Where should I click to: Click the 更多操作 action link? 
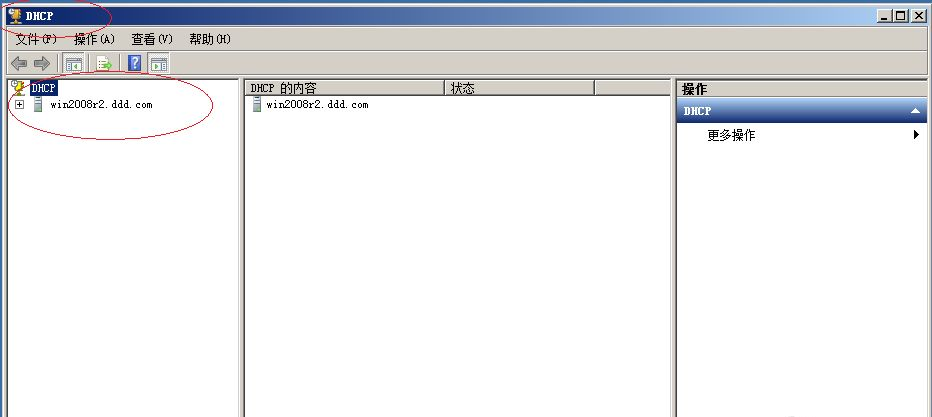[730, 135]
